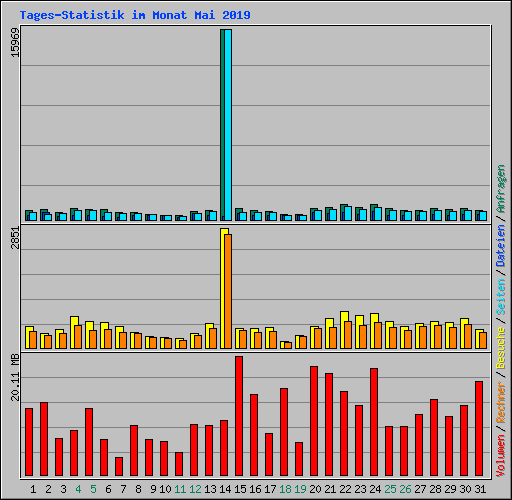
Task: Click the x-axis day label 30
Action: [x=465, y=489]
